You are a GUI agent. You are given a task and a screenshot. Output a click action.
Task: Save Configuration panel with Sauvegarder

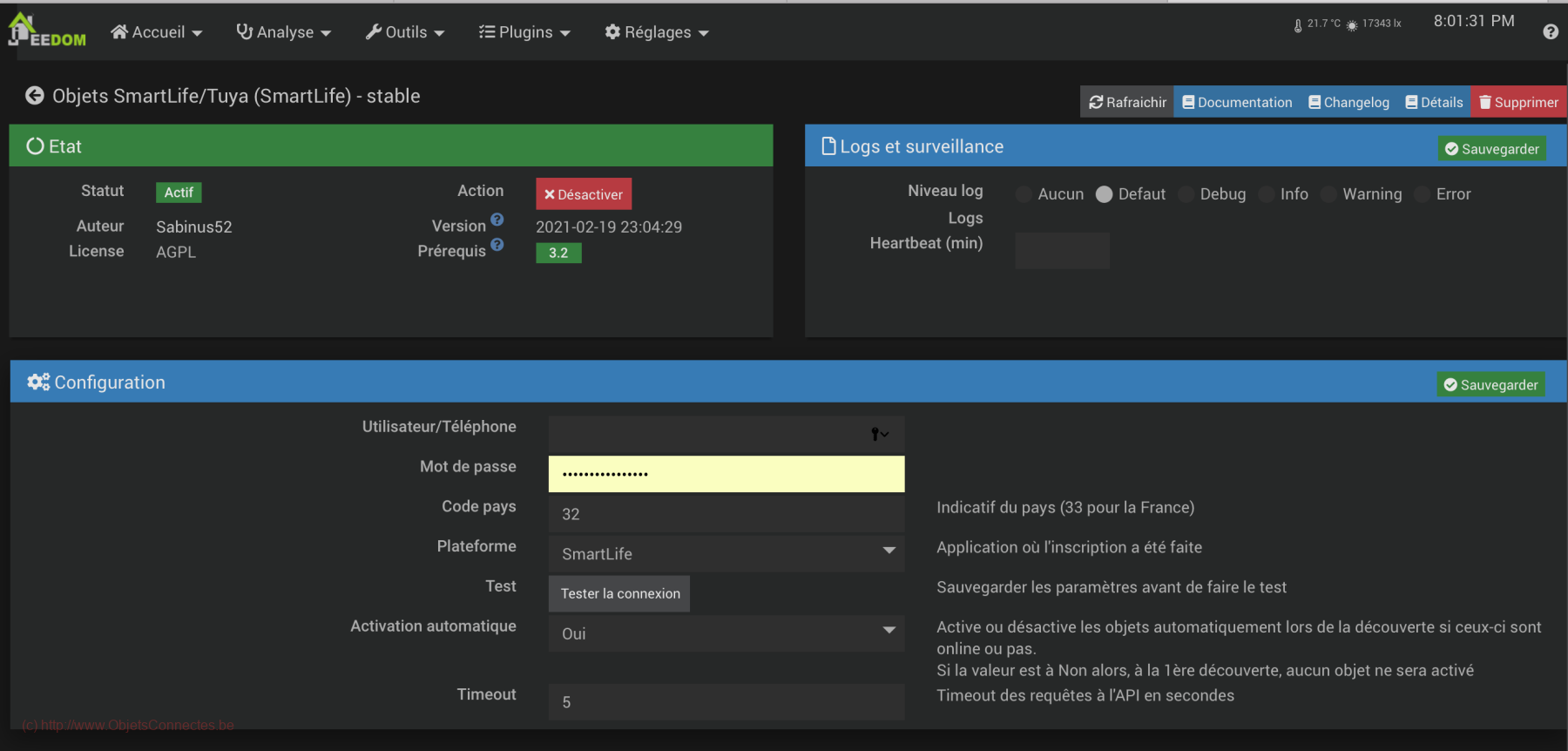(x=1491, y=385)
